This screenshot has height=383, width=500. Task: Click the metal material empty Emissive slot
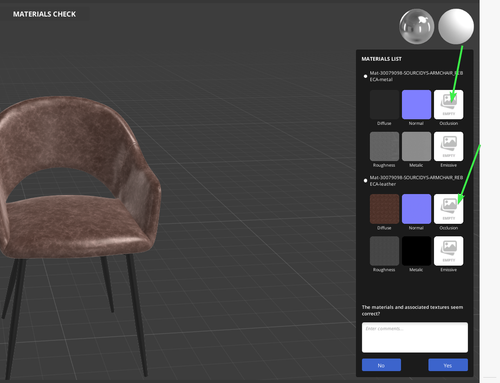[448, 146]
